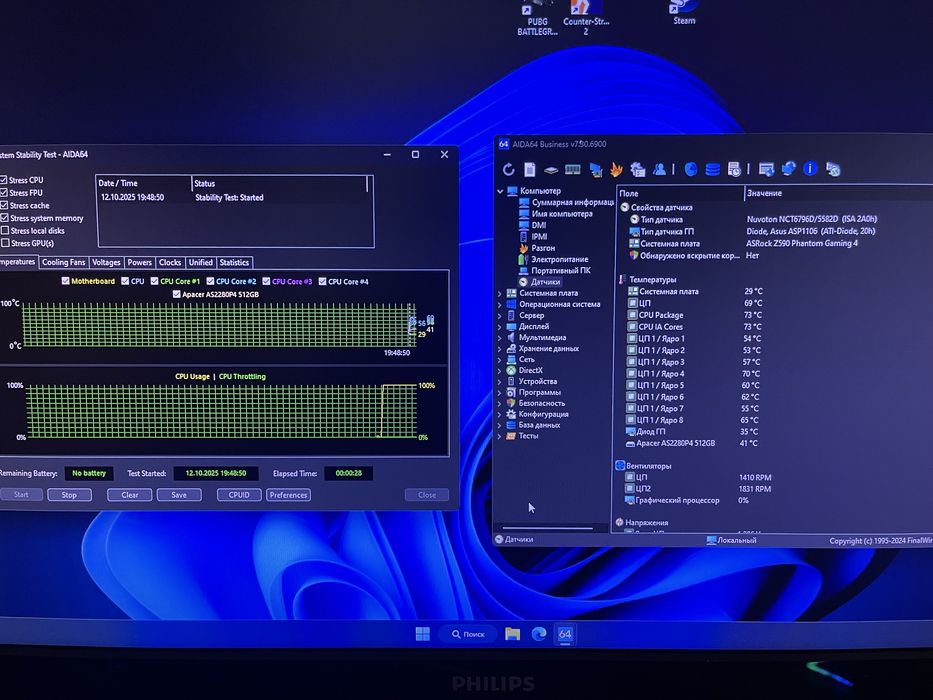The width and height of the screenshot is (933, 700).
Task: Expand the Системная плата tree node
Action: point(499,293)
